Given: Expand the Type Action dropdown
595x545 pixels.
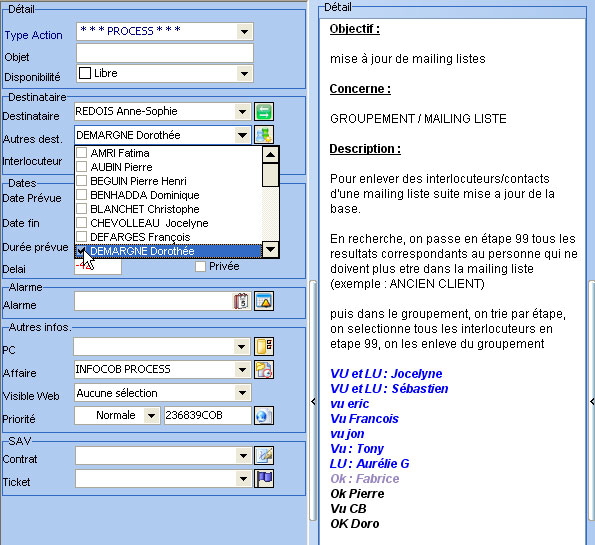Looking at the screenshot, I should click(x=245, y=32).
